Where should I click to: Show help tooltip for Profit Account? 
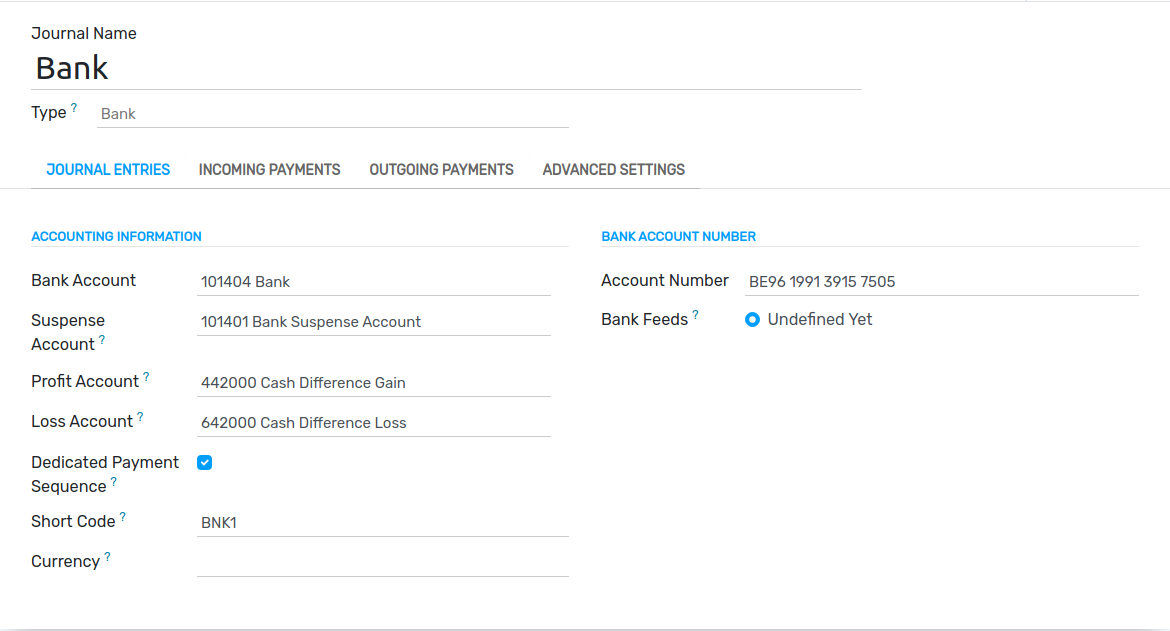coord(146,377)
